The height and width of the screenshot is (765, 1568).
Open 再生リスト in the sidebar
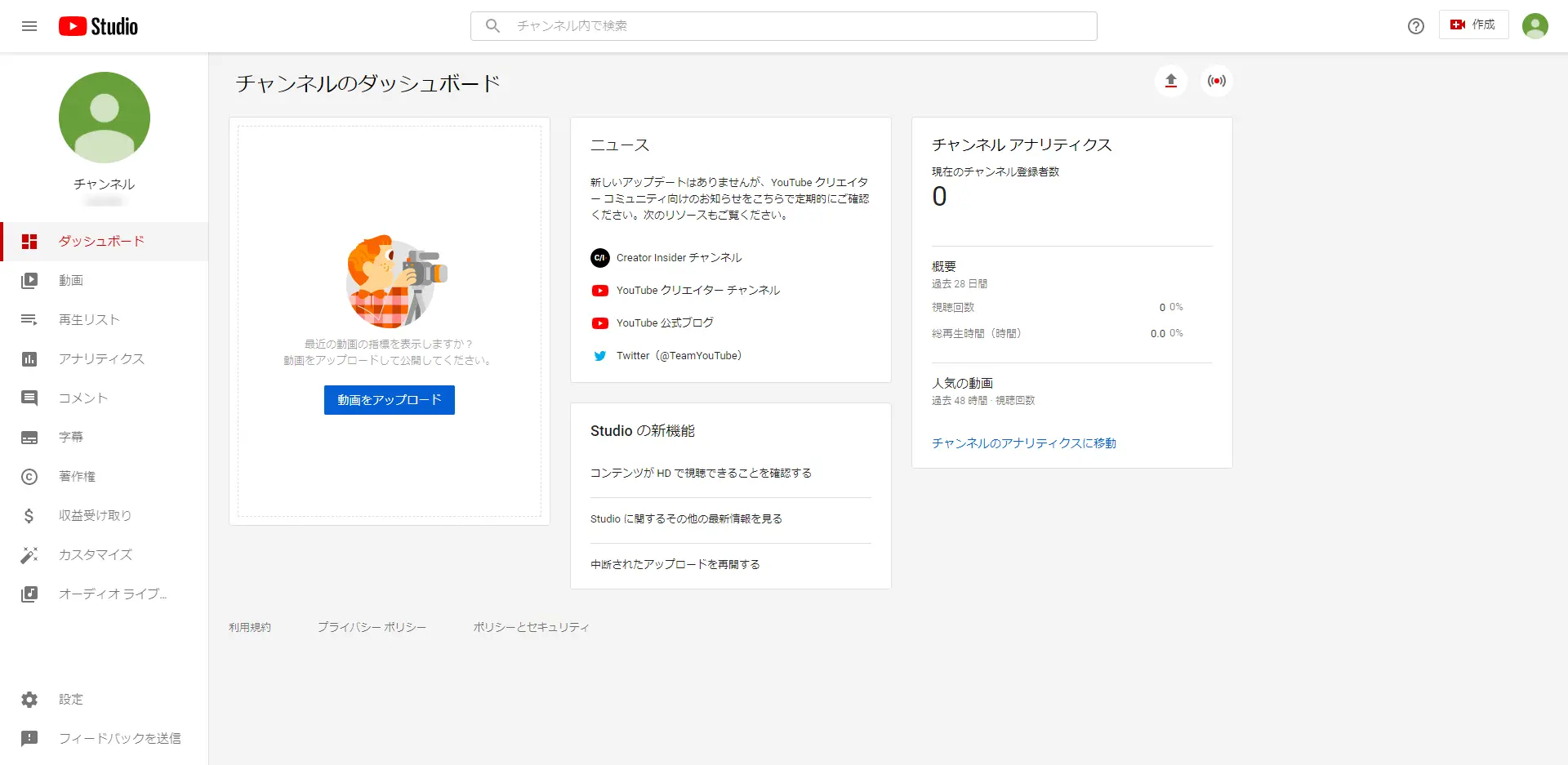[105, 320]
